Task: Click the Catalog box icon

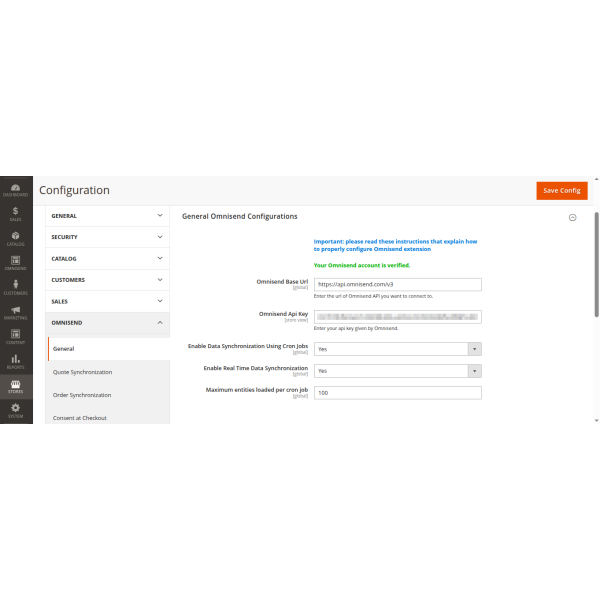Action: [16, 238]
